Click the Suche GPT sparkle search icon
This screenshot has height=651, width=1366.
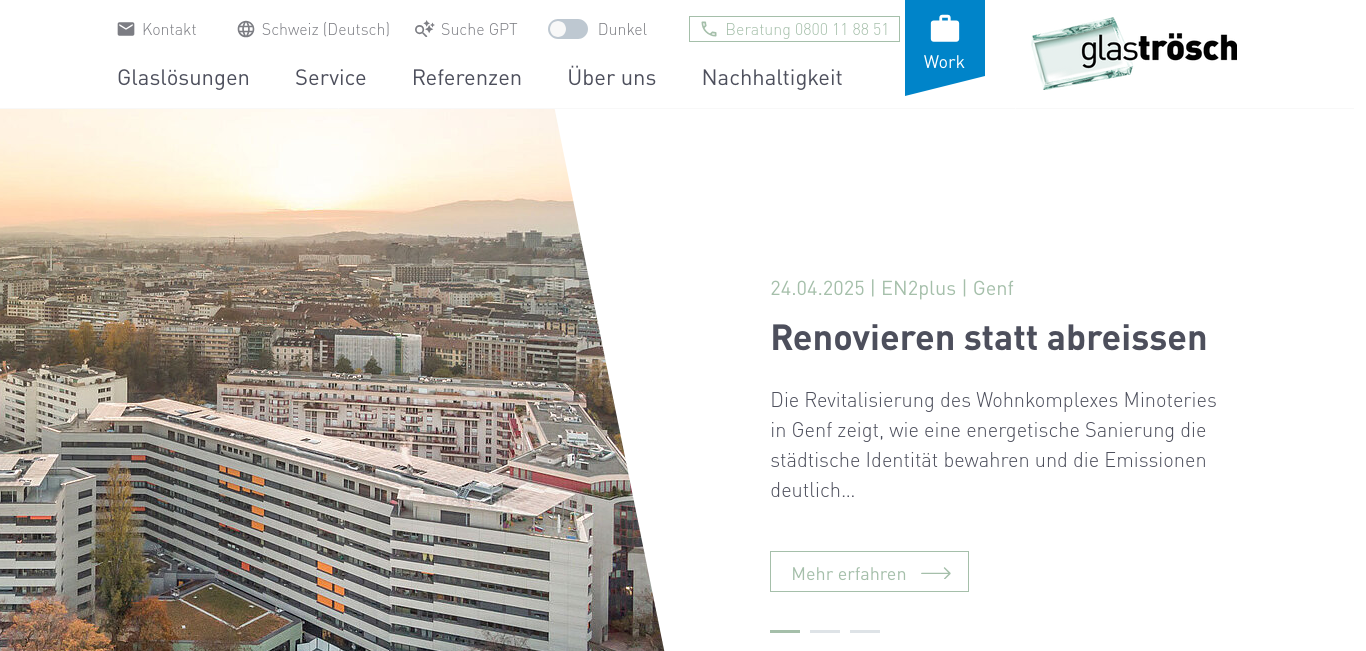(425, 29)
